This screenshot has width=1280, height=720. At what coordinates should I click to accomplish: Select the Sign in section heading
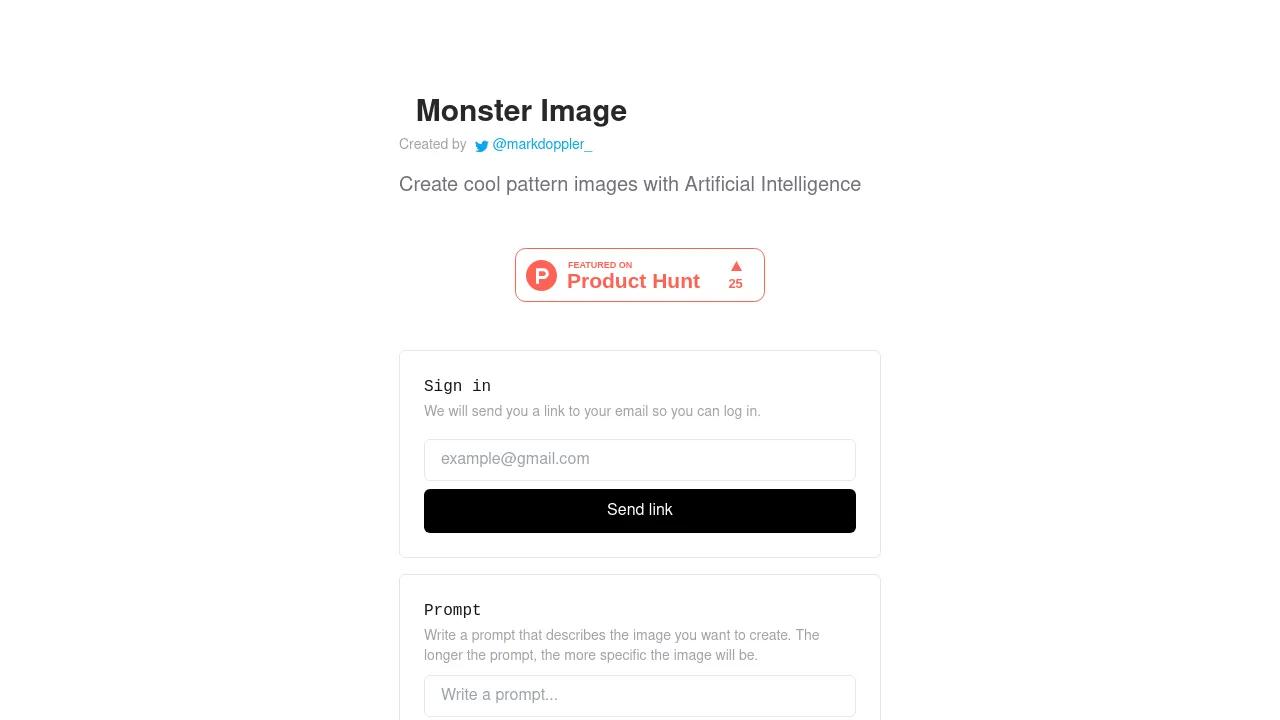click(457, 386)
